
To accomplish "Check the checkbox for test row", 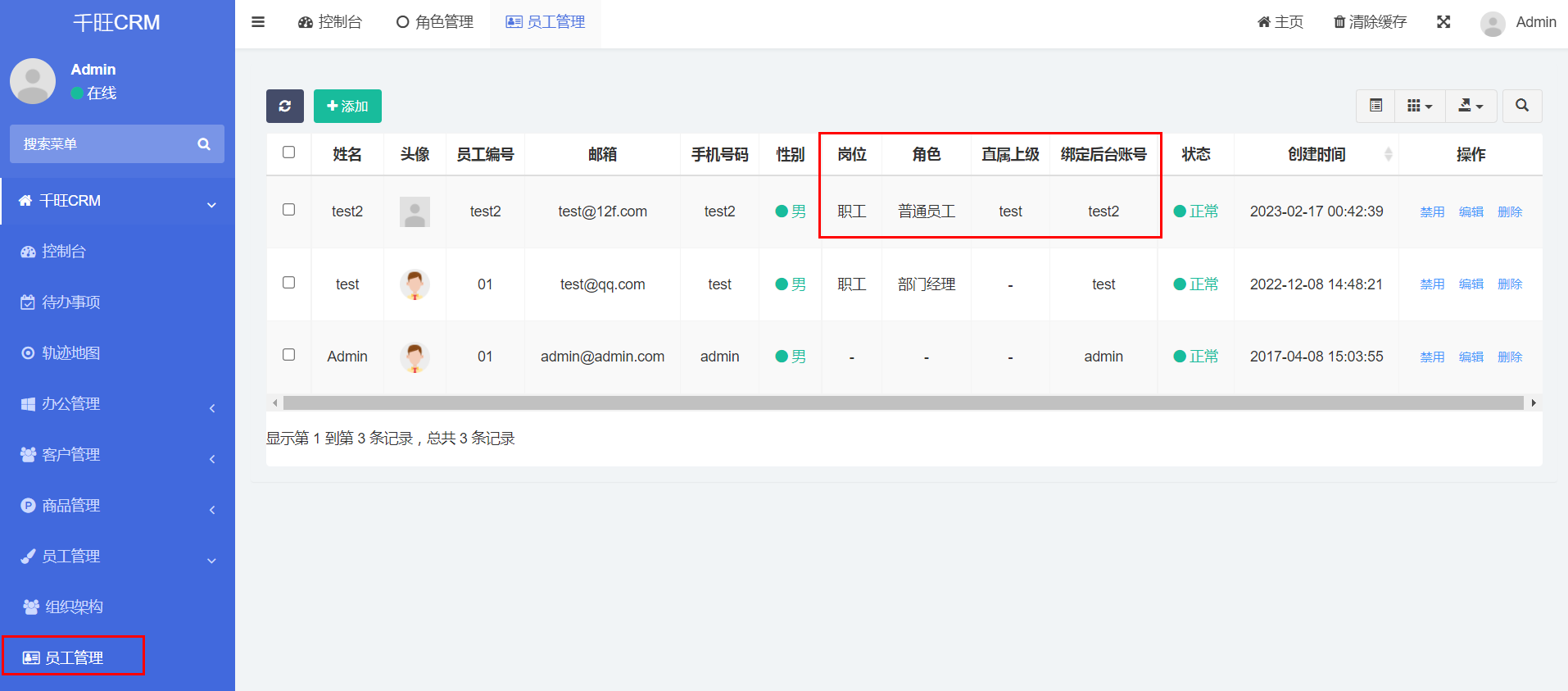I will coord(288,283).
